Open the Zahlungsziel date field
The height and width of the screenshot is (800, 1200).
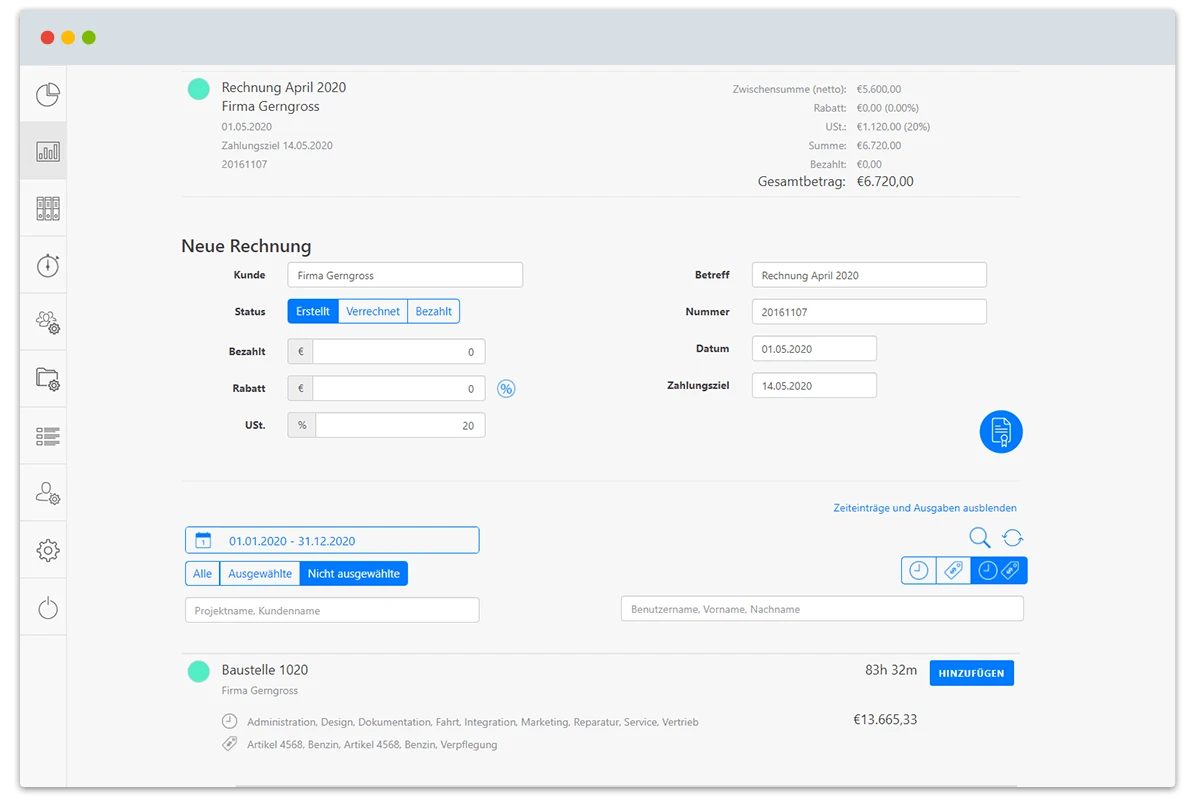coord(814,385)
